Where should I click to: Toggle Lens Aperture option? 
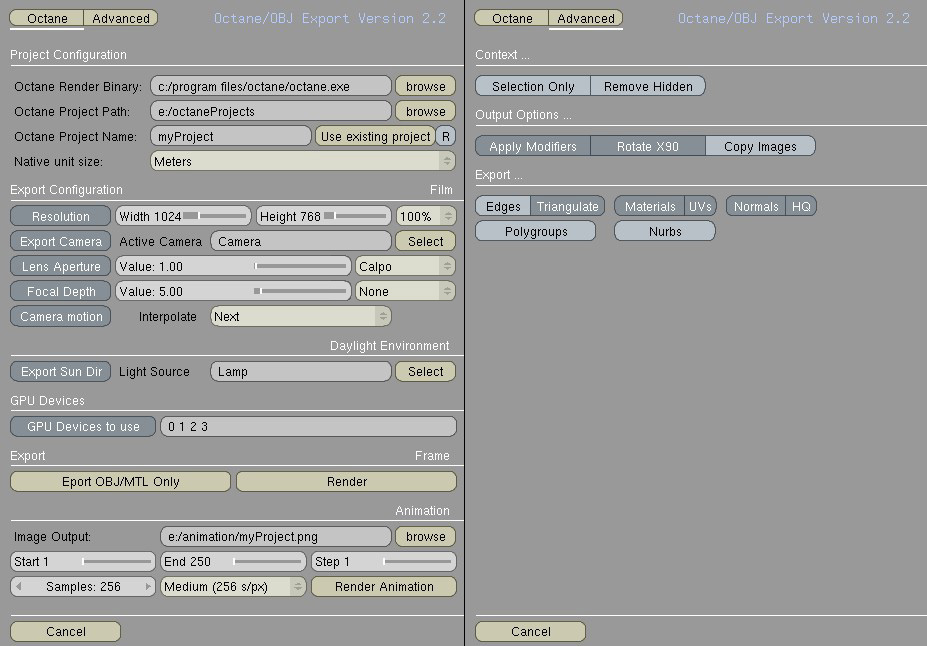click(60, 266)
